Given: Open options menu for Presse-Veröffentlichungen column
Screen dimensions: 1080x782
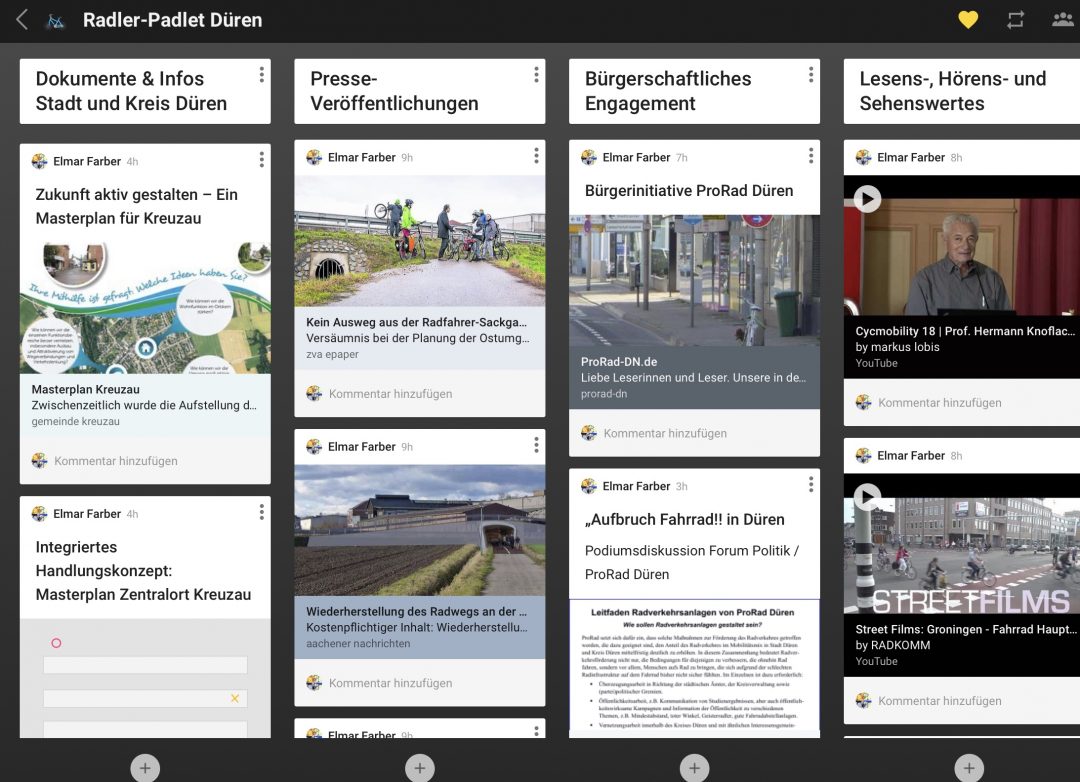Looking at the screenshot, I should coord(536,75).
